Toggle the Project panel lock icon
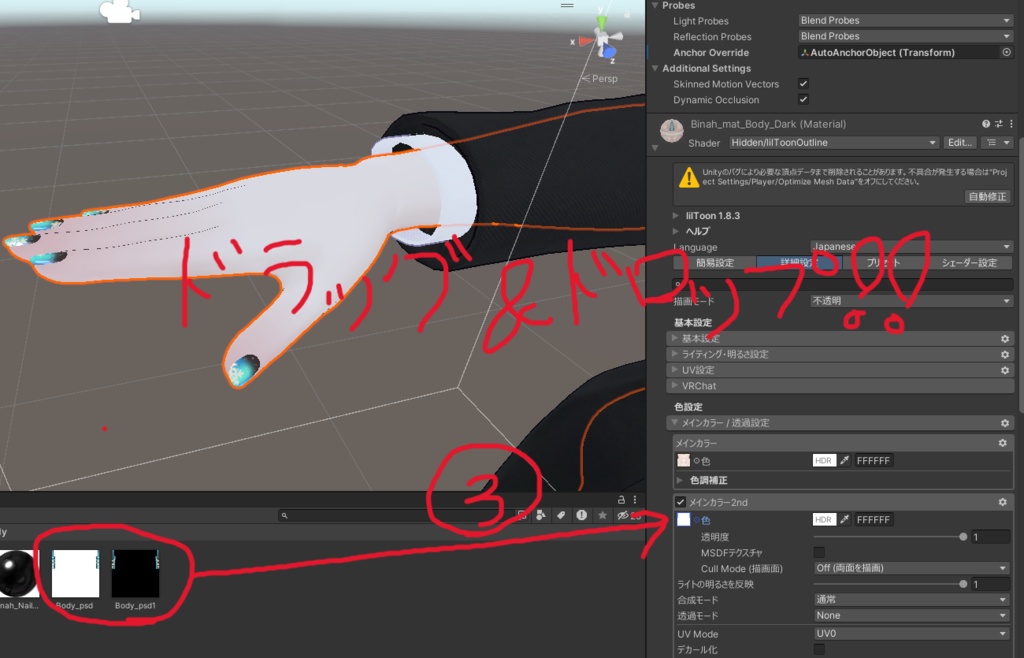Screen dimensions: 1024x658 [621, 499]
